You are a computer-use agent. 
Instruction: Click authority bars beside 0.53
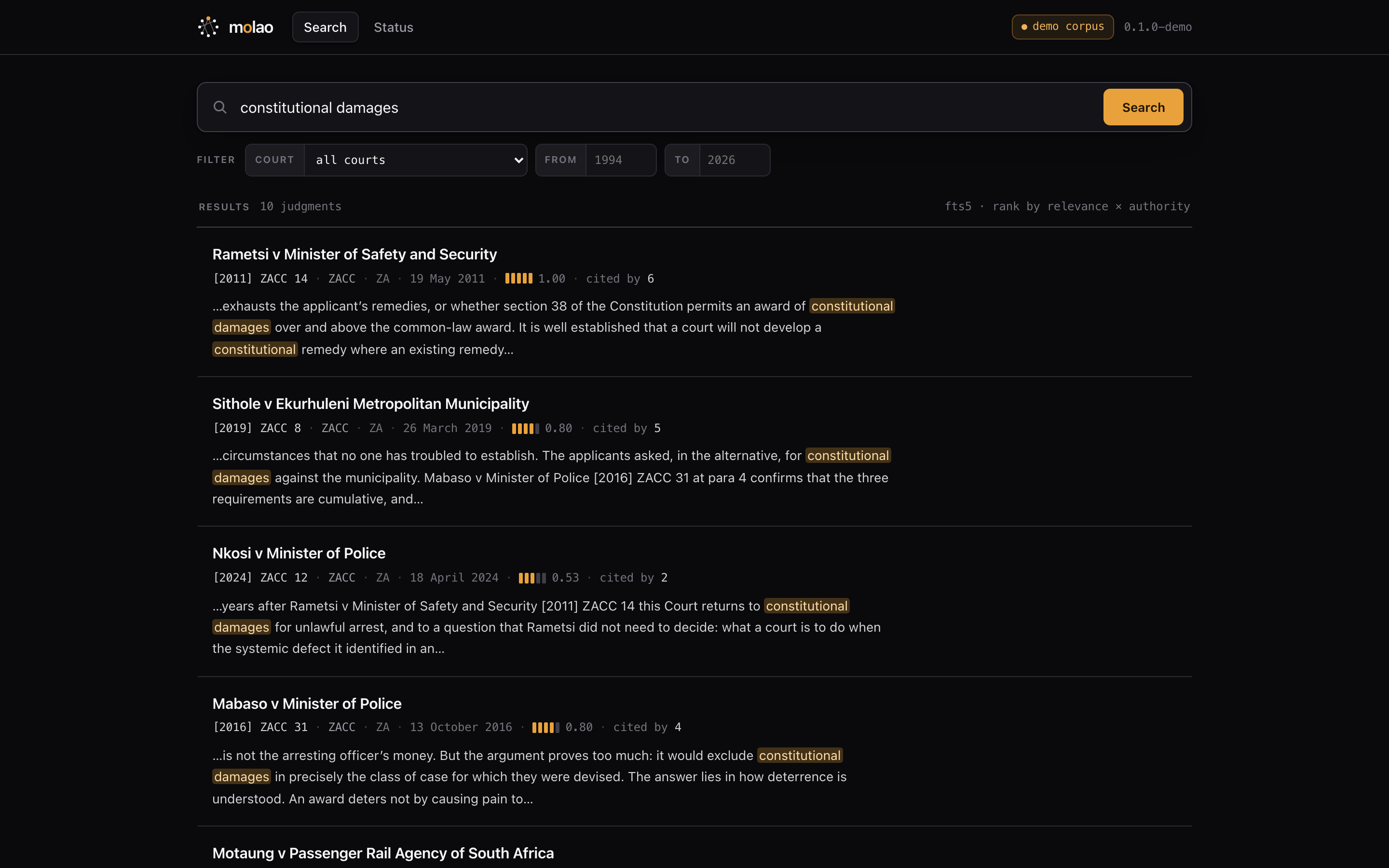pos(532,578)
